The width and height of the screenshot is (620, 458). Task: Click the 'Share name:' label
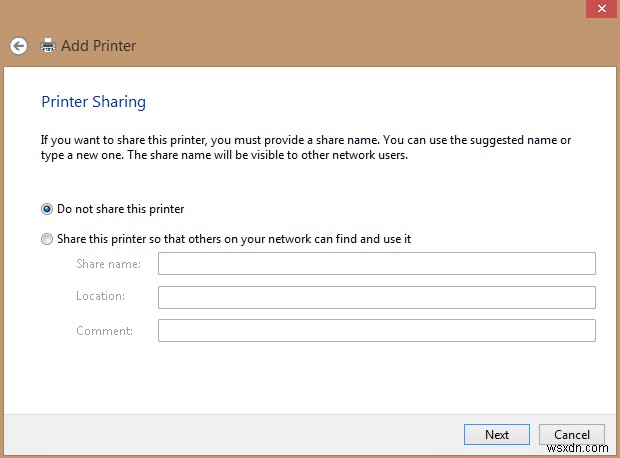(108, 264)
